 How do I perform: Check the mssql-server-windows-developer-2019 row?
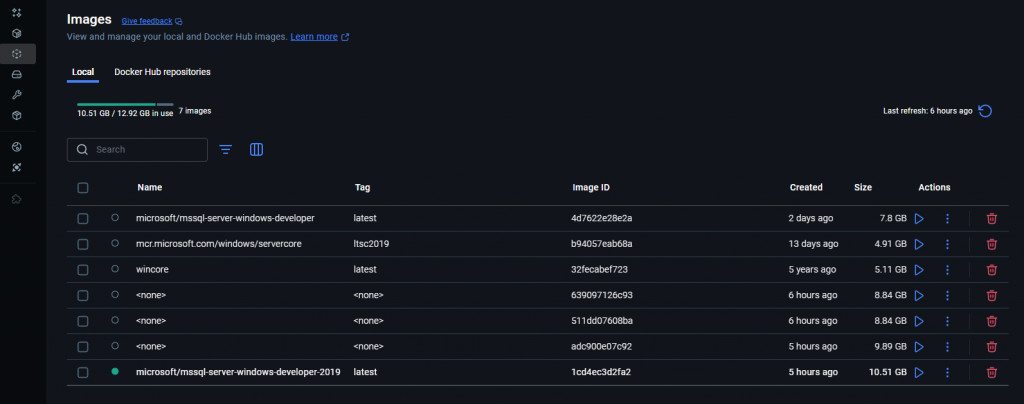(83, 373)
